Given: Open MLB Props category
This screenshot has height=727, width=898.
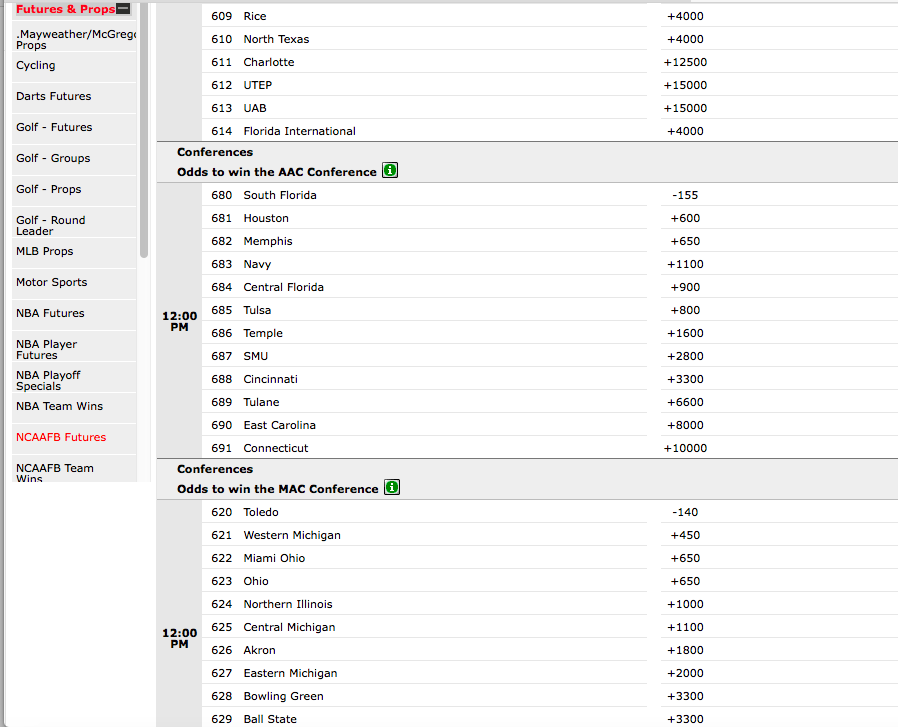Looking at the screenshot, I should pos(74,251).
